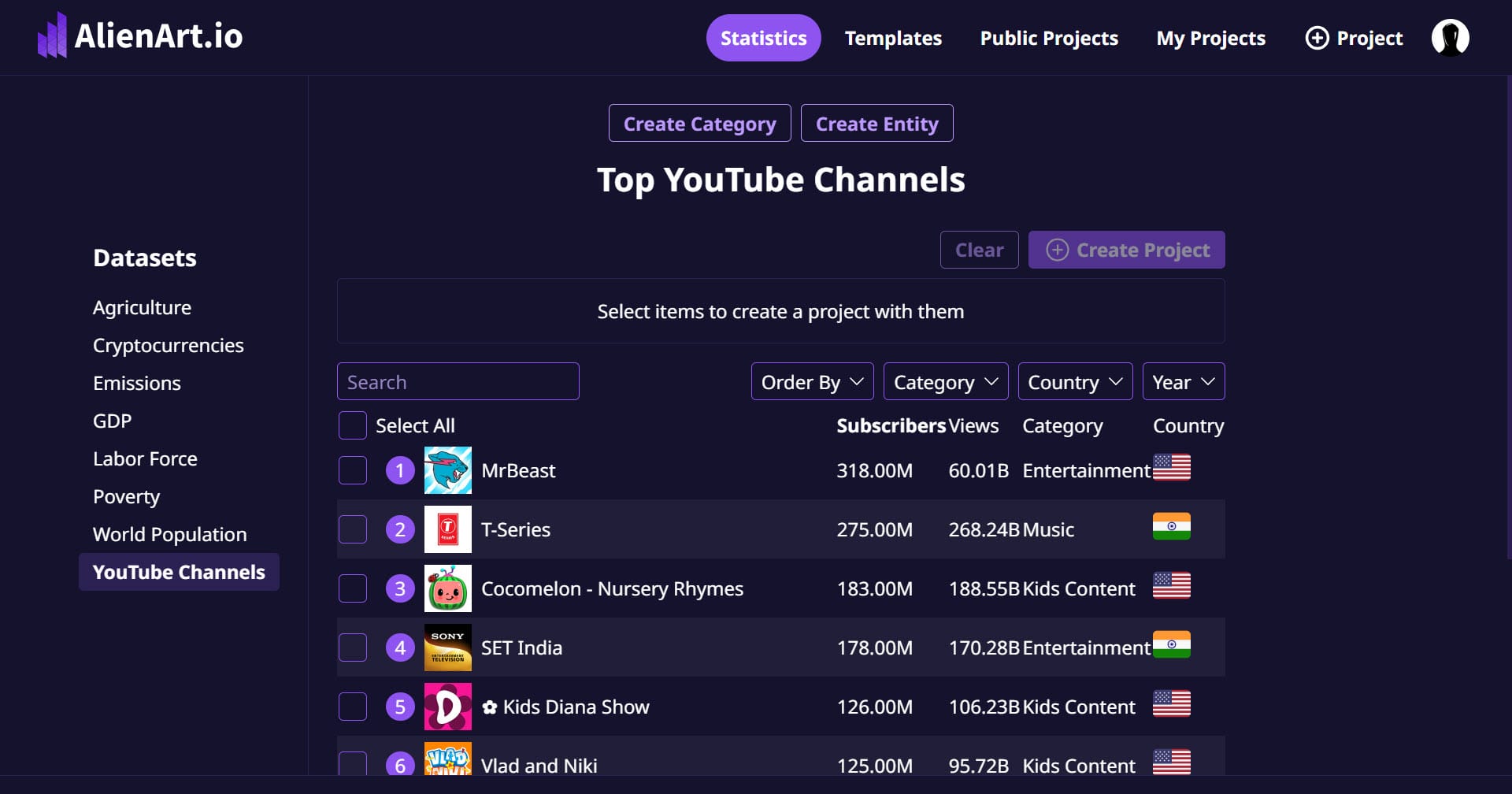Image resolution: width=1512 pixels, height=794 pixels.
Task: Click the rank 1 badge
Action: [400, 470]
